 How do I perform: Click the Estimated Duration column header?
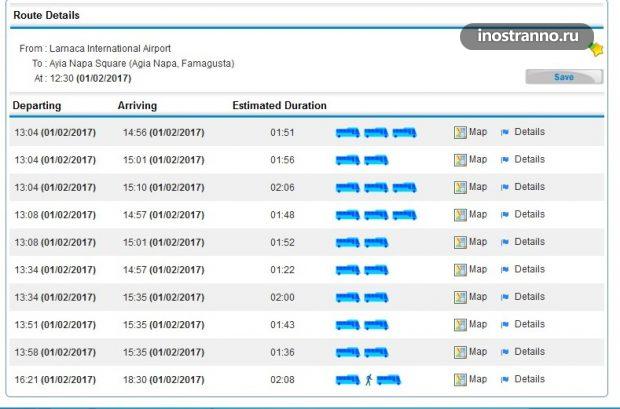(x=279, y=105)
